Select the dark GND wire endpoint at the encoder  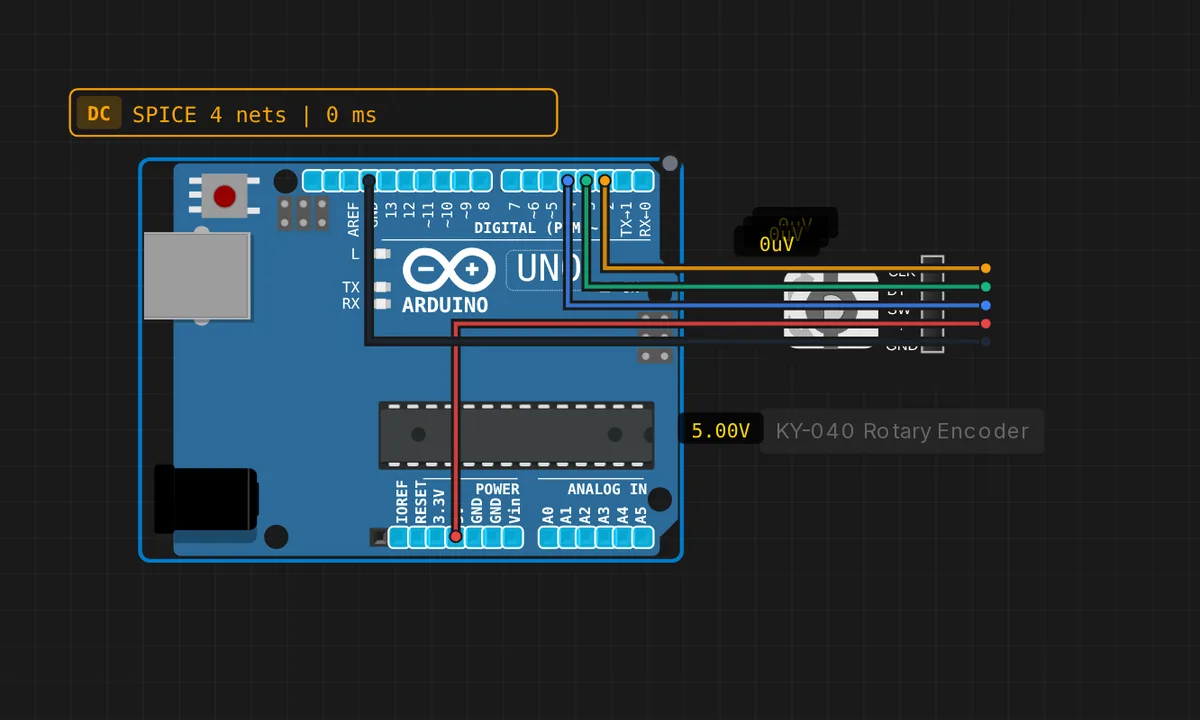pyautogui.click(x=986, y=342)
